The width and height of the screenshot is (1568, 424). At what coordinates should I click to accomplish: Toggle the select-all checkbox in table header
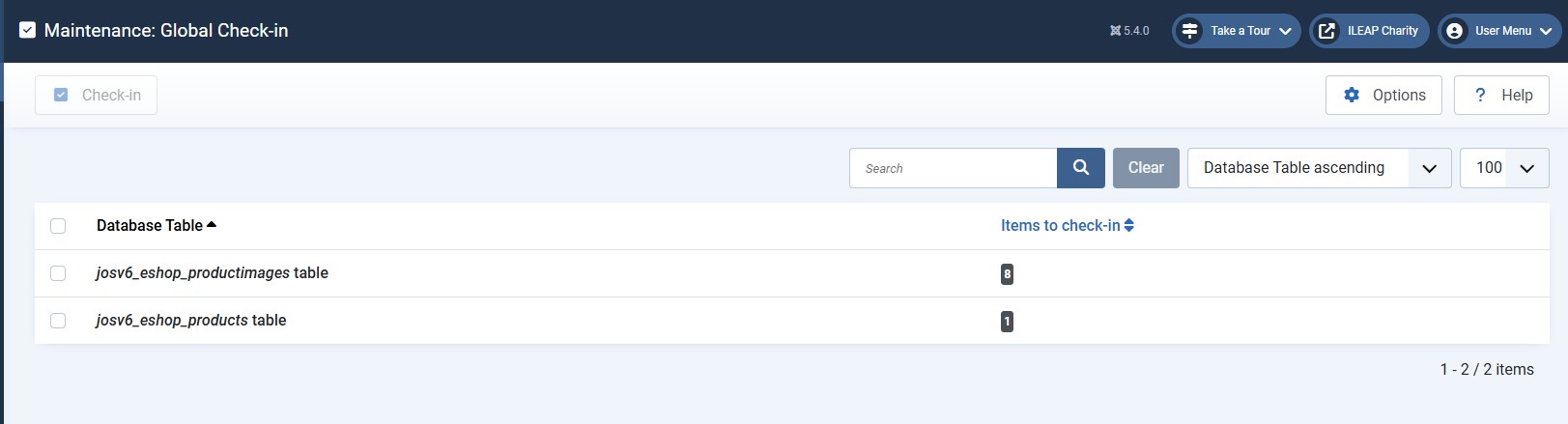point(58,226)
